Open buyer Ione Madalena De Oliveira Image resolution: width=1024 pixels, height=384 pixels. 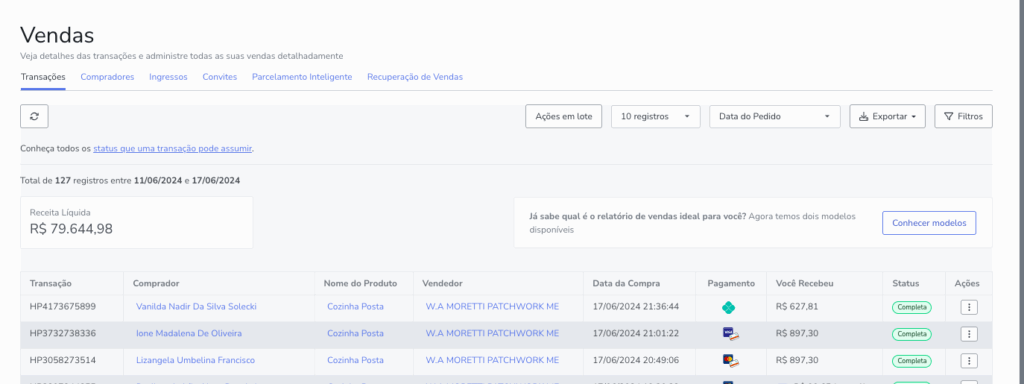(x=189, y=333)
